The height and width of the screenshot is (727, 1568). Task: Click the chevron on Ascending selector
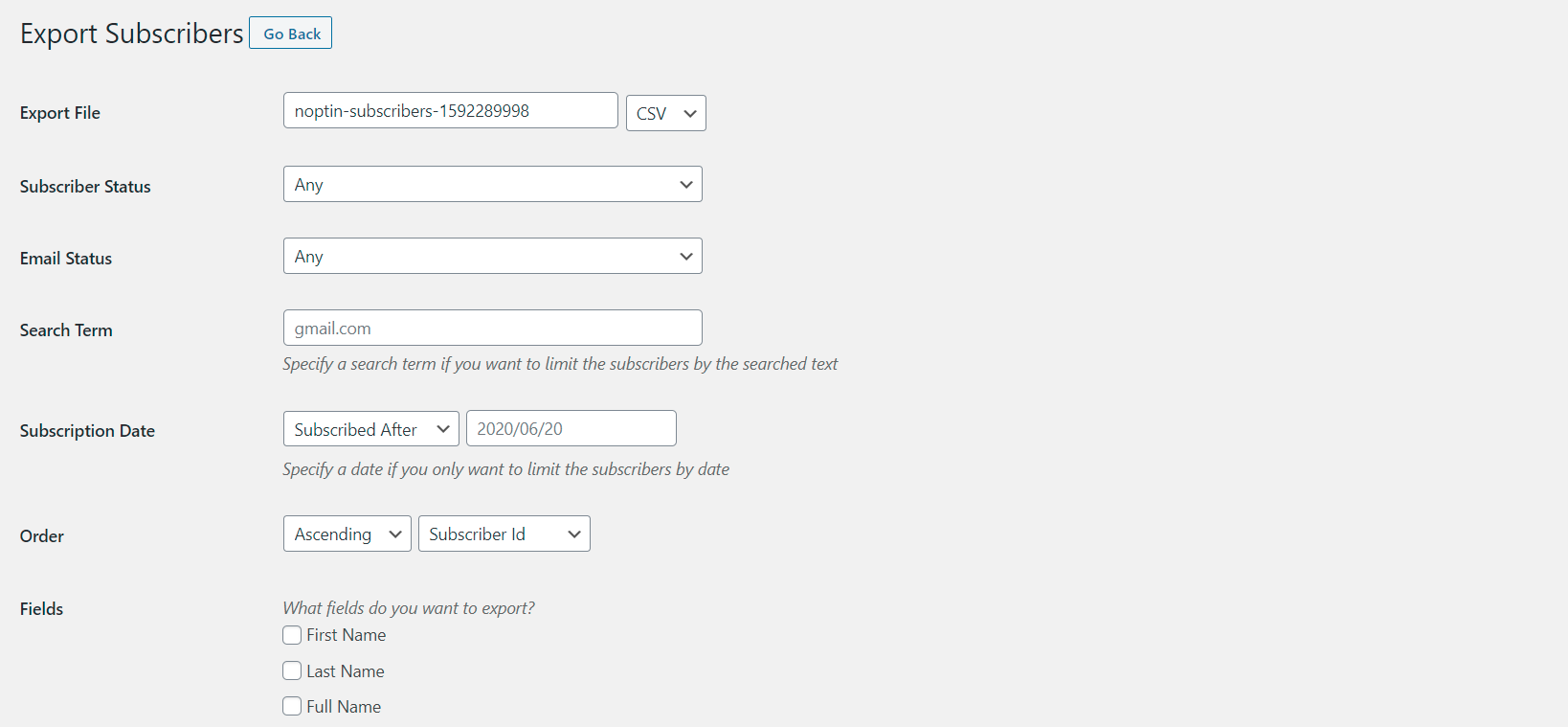click(x=394, y=534)
